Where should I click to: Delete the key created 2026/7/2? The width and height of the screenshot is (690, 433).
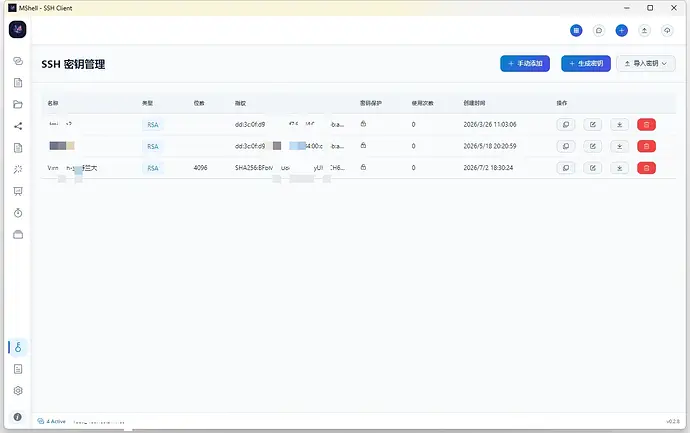tap(646, 168)
